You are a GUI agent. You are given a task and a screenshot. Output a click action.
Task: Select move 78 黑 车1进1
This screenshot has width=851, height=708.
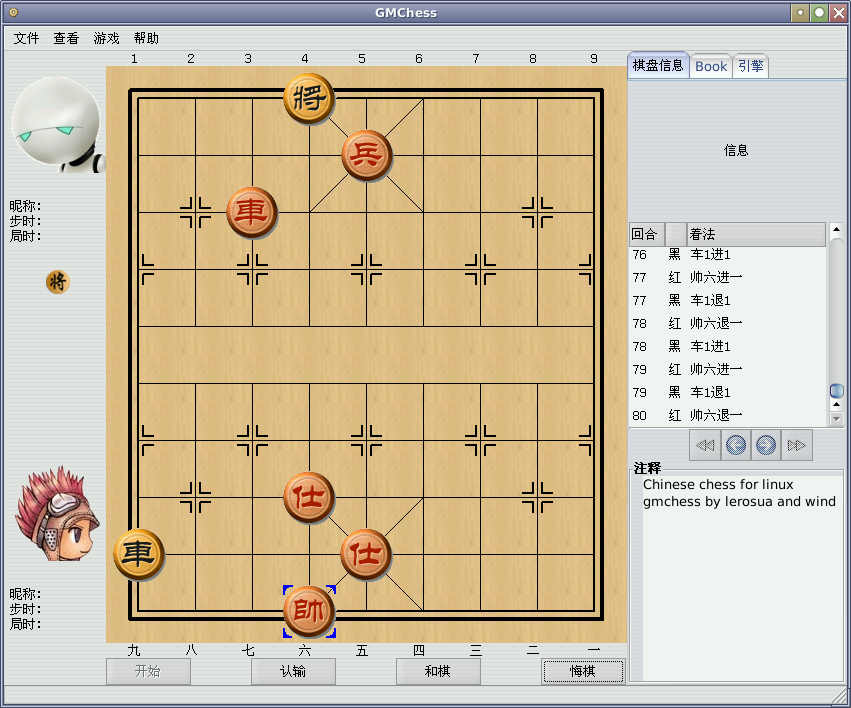click(727, 346)
